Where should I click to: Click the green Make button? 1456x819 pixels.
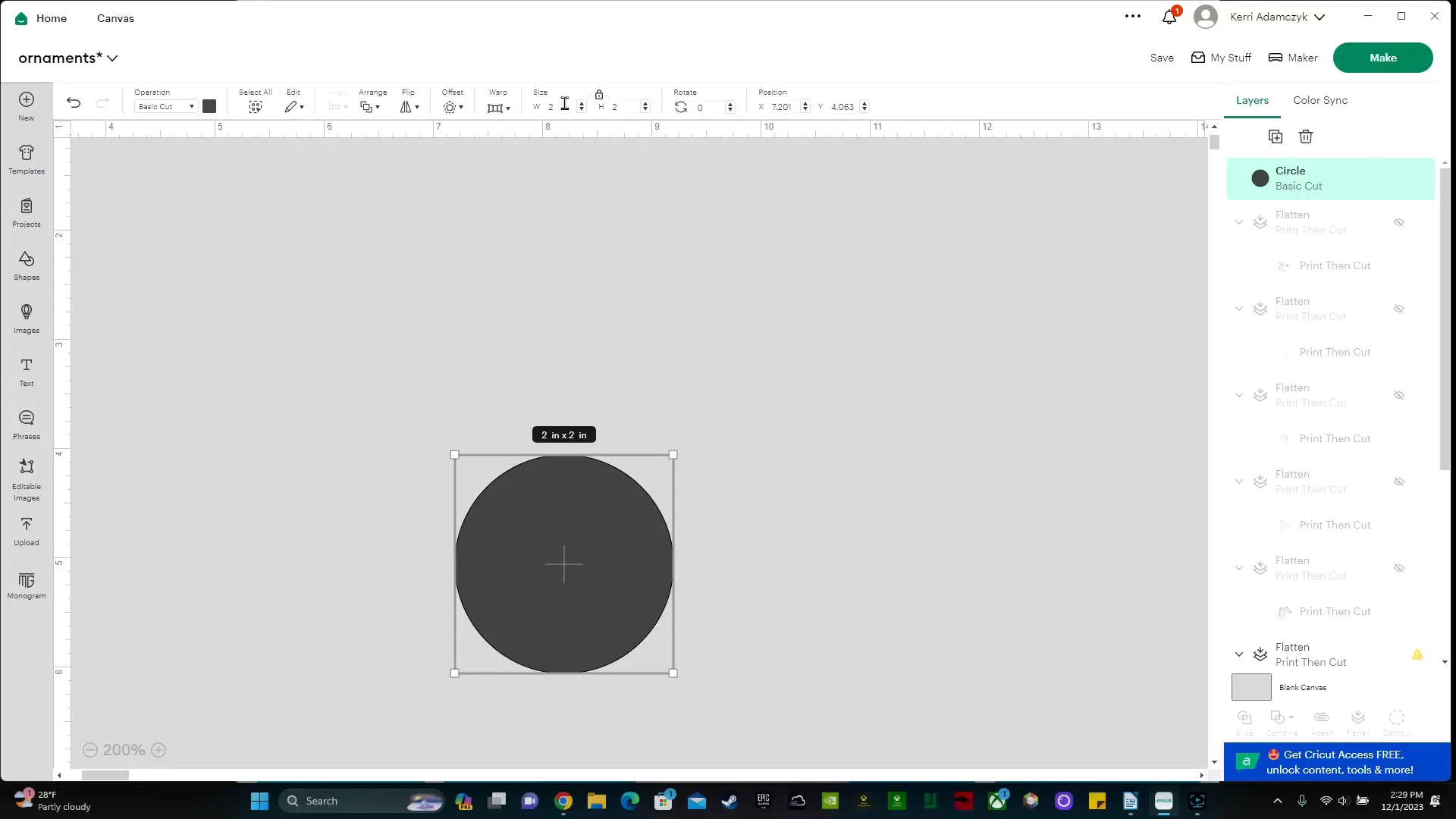click(x=1382, y=58)
